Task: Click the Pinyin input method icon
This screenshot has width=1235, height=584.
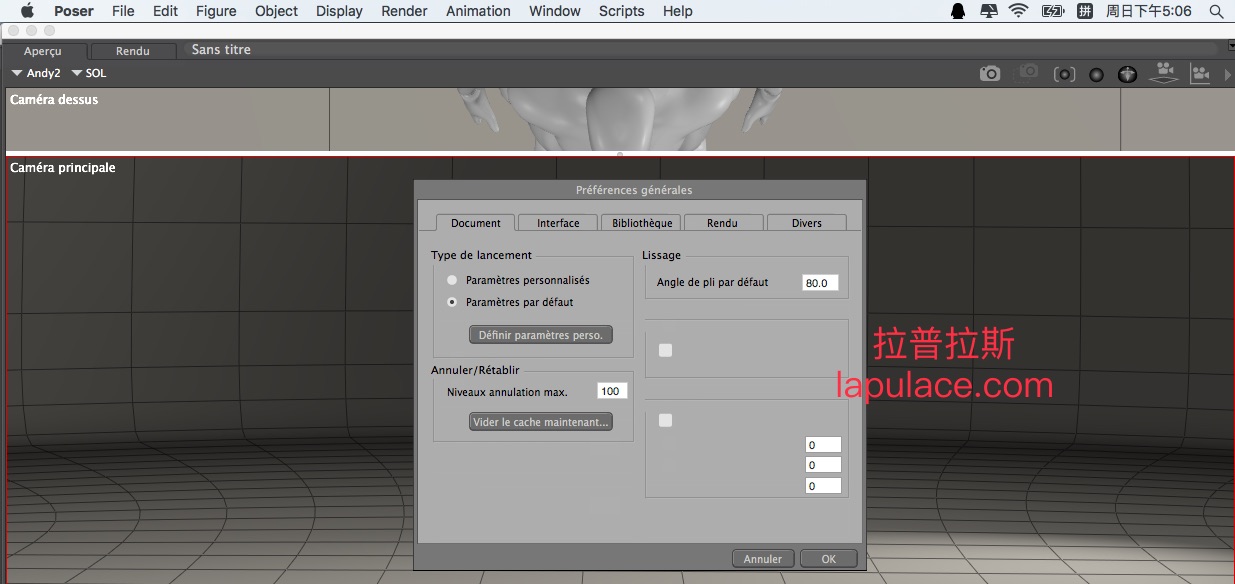Action: (1085, 11)
